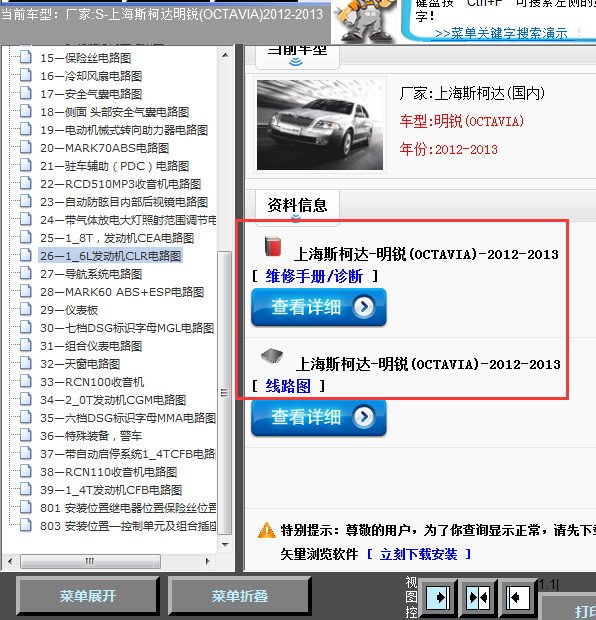Screen dimensions: 596x620
Task: Click view control left-arrow panel icon
Action: [518, 597]
